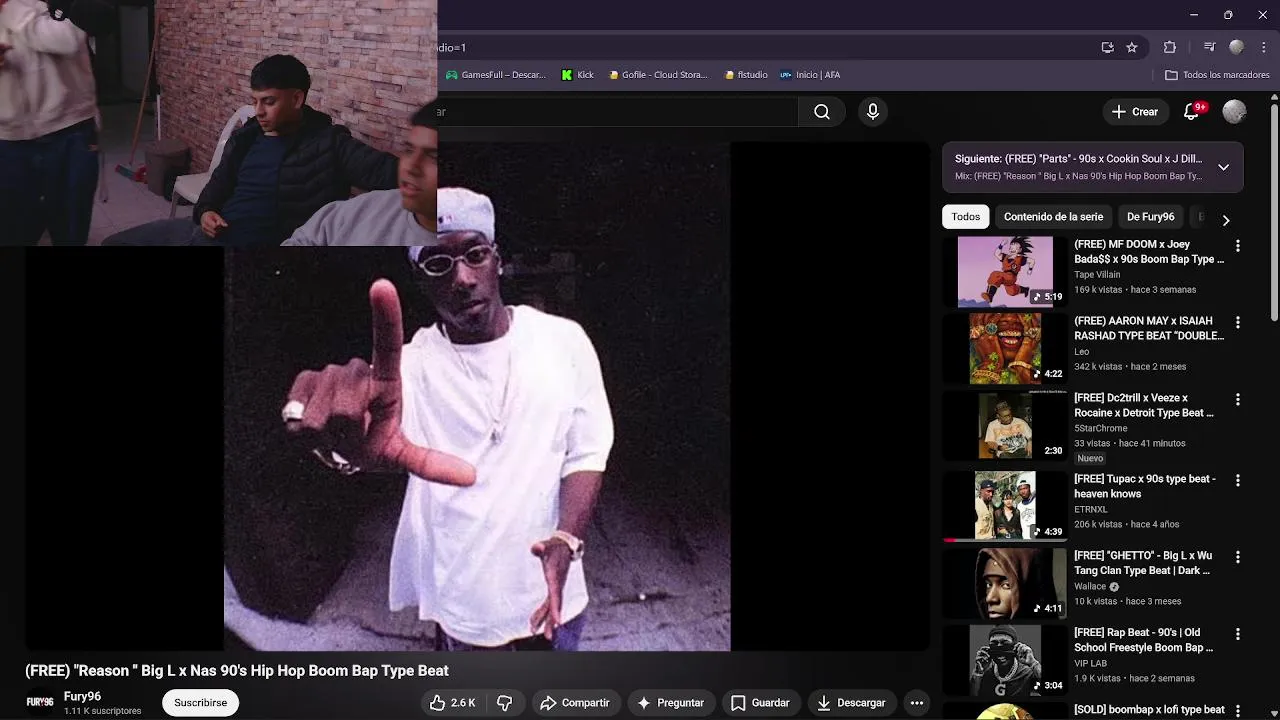Play Rap Beat 90's Old School thumbnail
Image resolution: width=1280 pixels, height=720 pixels.
coord(1005,659)
